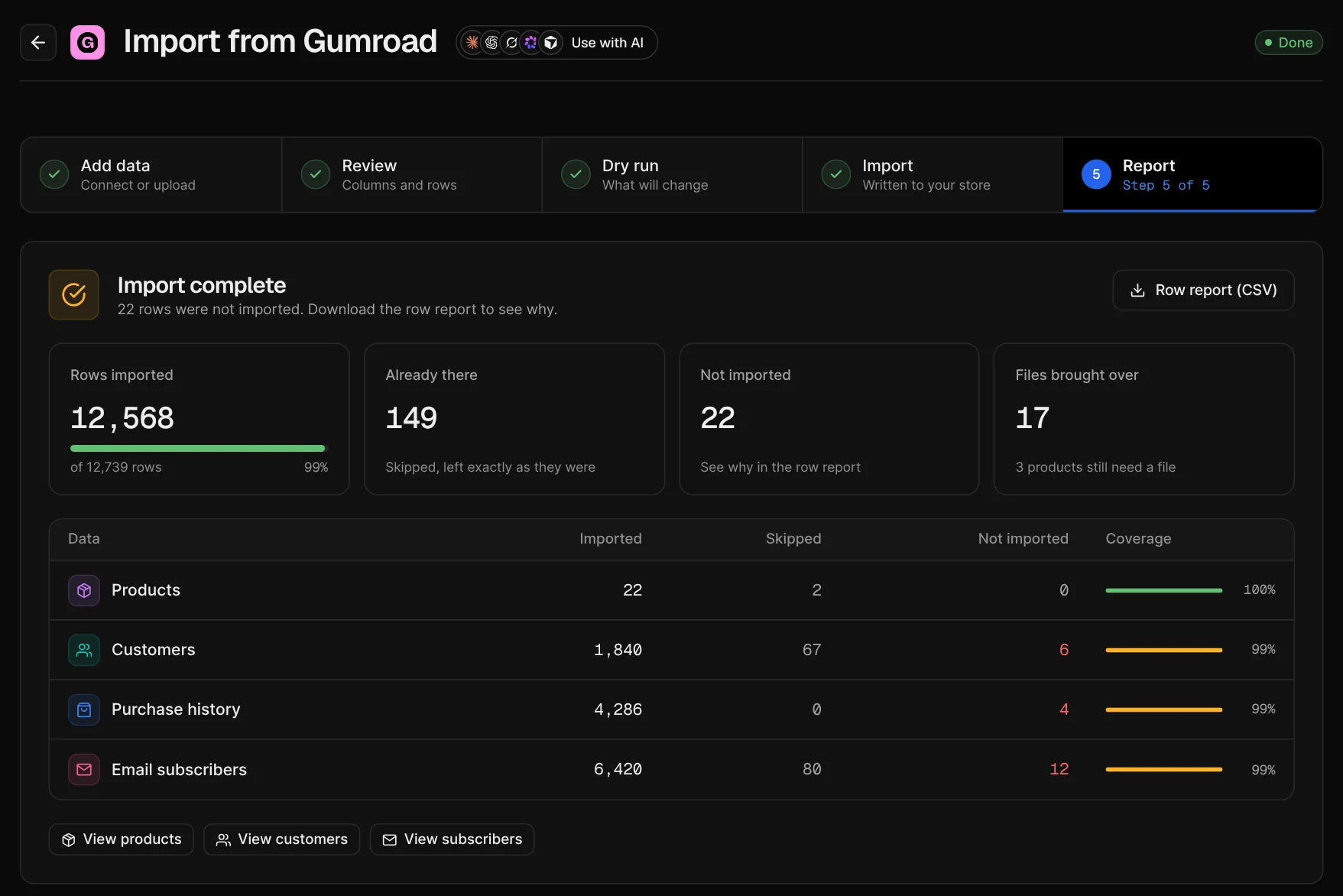Click the Customers row label
The height and width of the screenshot is (896, 1343).
[153, 650]
